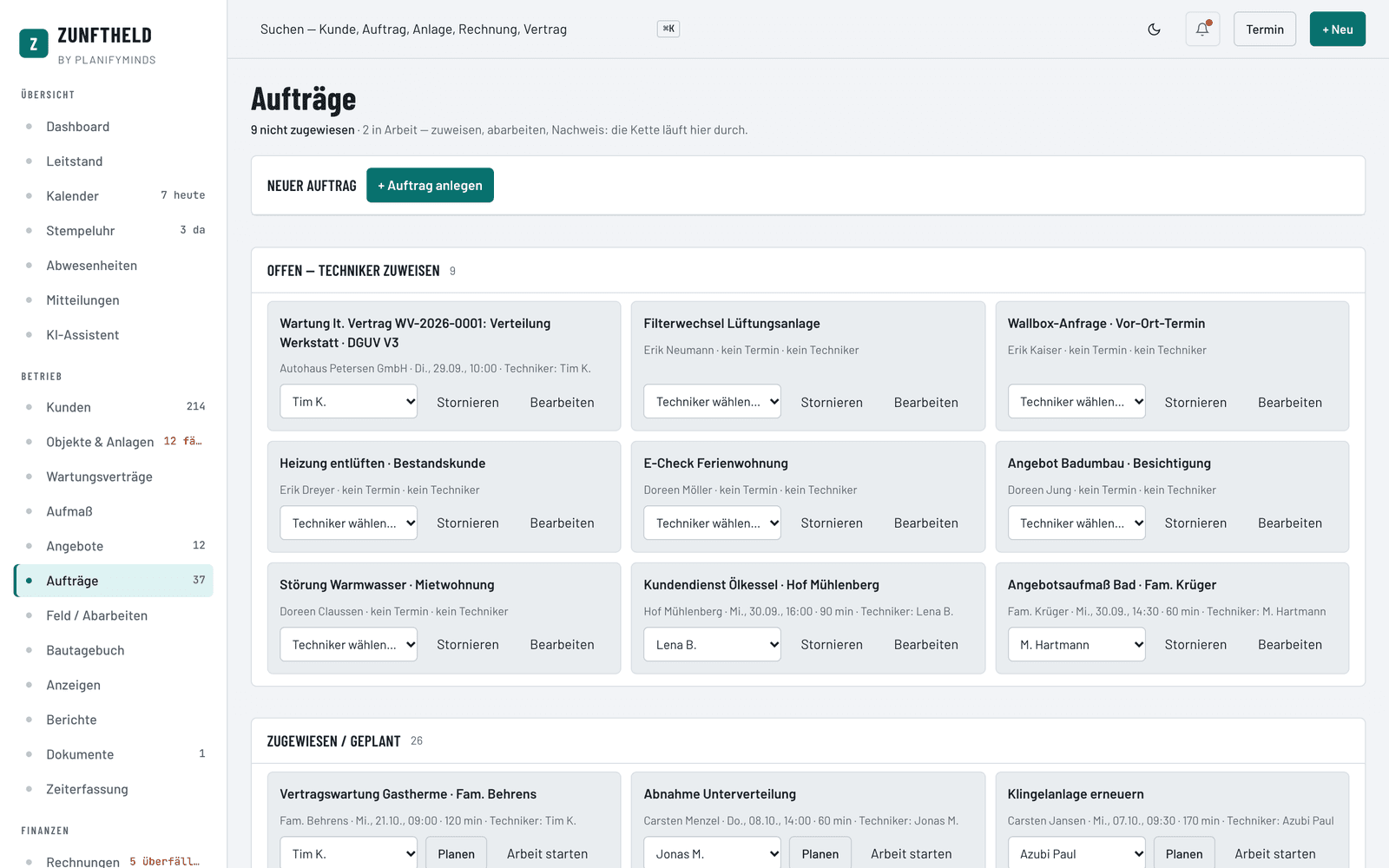This screenshot has height=868, width=1389.
Task: Open Techniker wählen for Heizung entlüften
Action: [348, 523]
